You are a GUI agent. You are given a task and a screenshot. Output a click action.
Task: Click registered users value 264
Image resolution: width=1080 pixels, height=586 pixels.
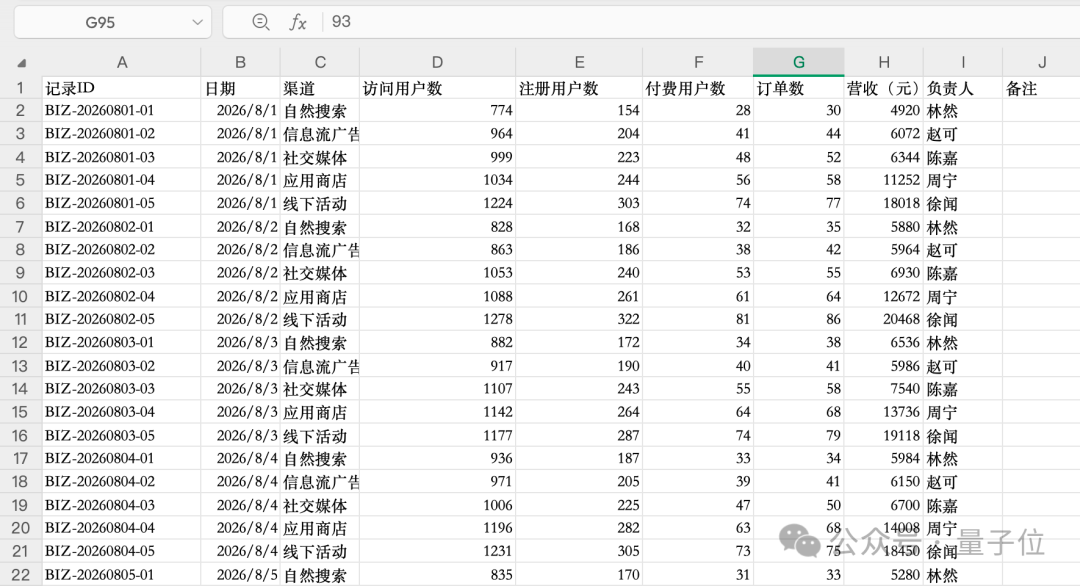tap(579, 412)
